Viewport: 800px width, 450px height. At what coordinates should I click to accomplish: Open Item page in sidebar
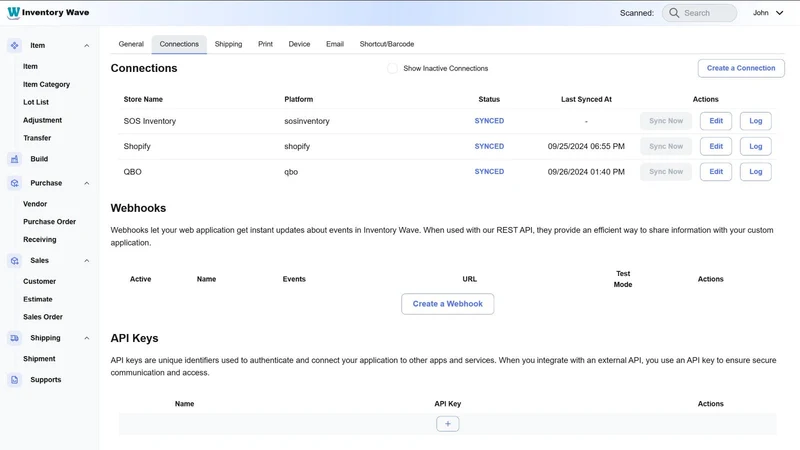(x=30, y=66)
